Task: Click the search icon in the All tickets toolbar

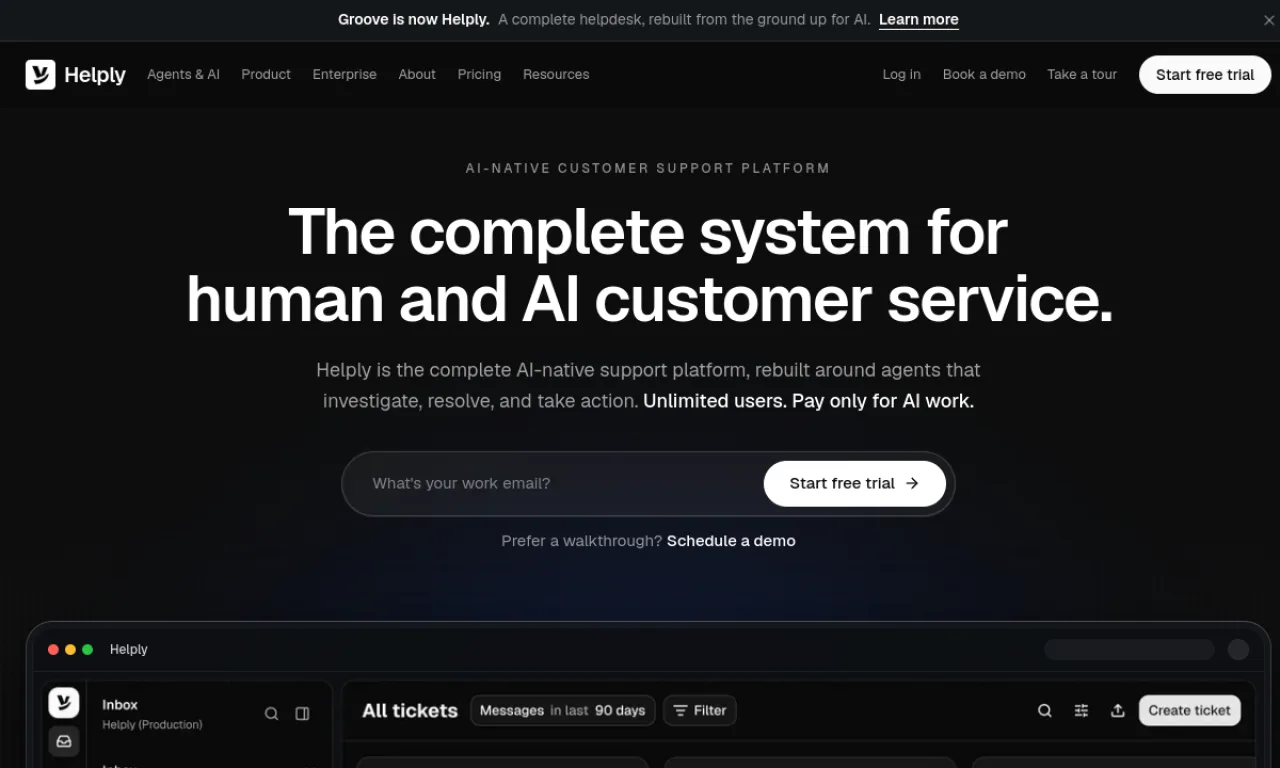Action: (x=1044, y=711)
